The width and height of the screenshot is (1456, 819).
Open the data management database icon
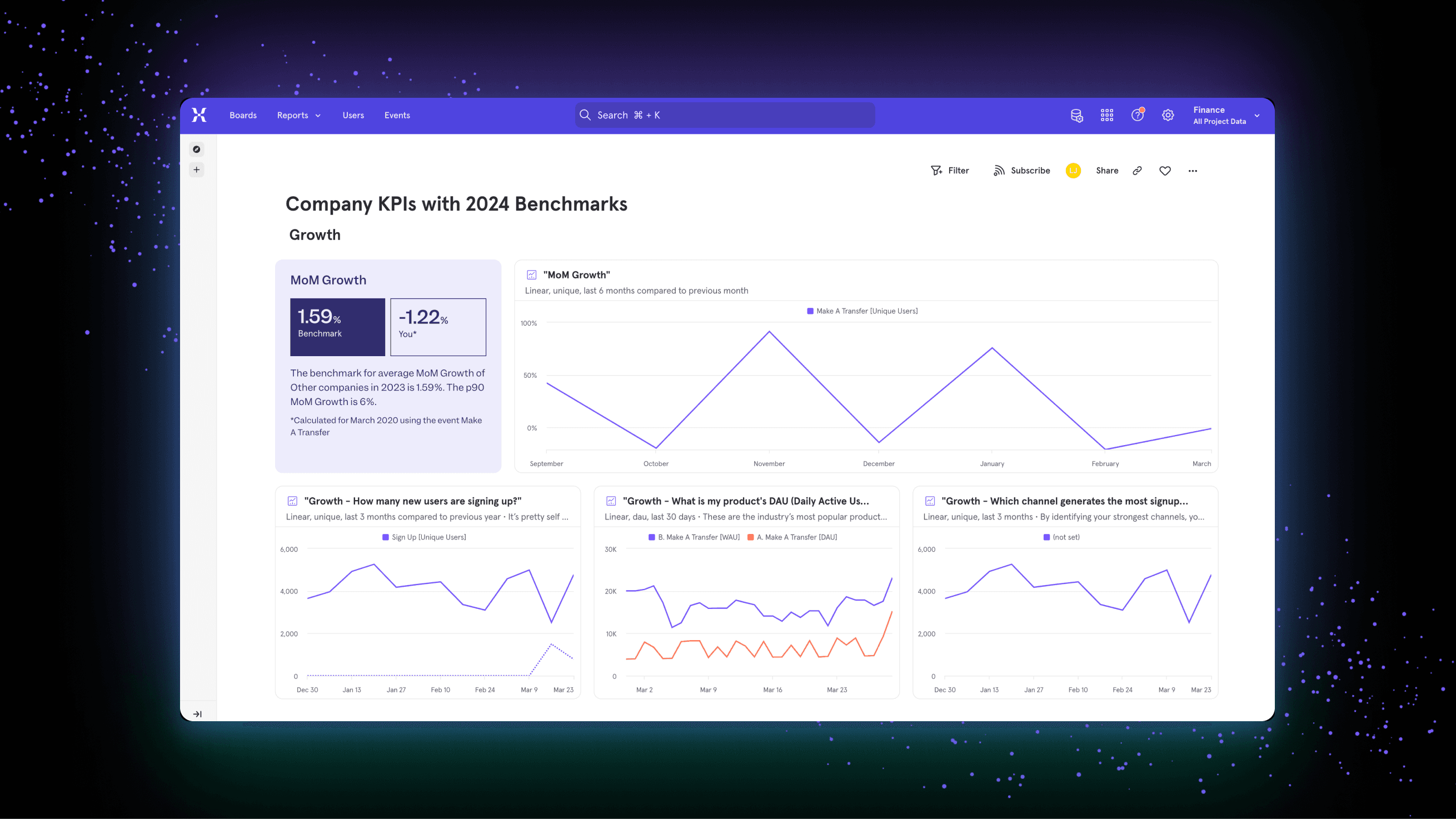click(x=1076, y=116)
